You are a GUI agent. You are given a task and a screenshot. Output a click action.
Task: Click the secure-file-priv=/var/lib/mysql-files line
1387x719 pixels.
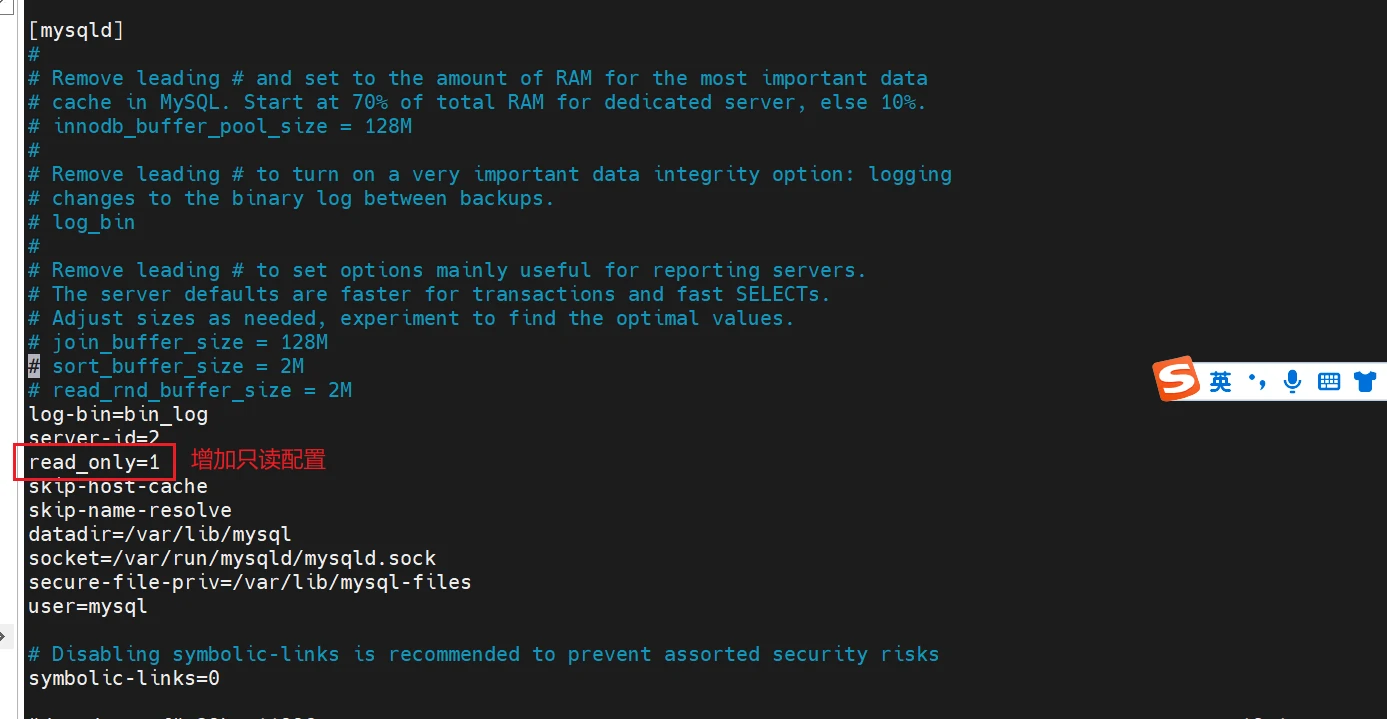point(250,582)
